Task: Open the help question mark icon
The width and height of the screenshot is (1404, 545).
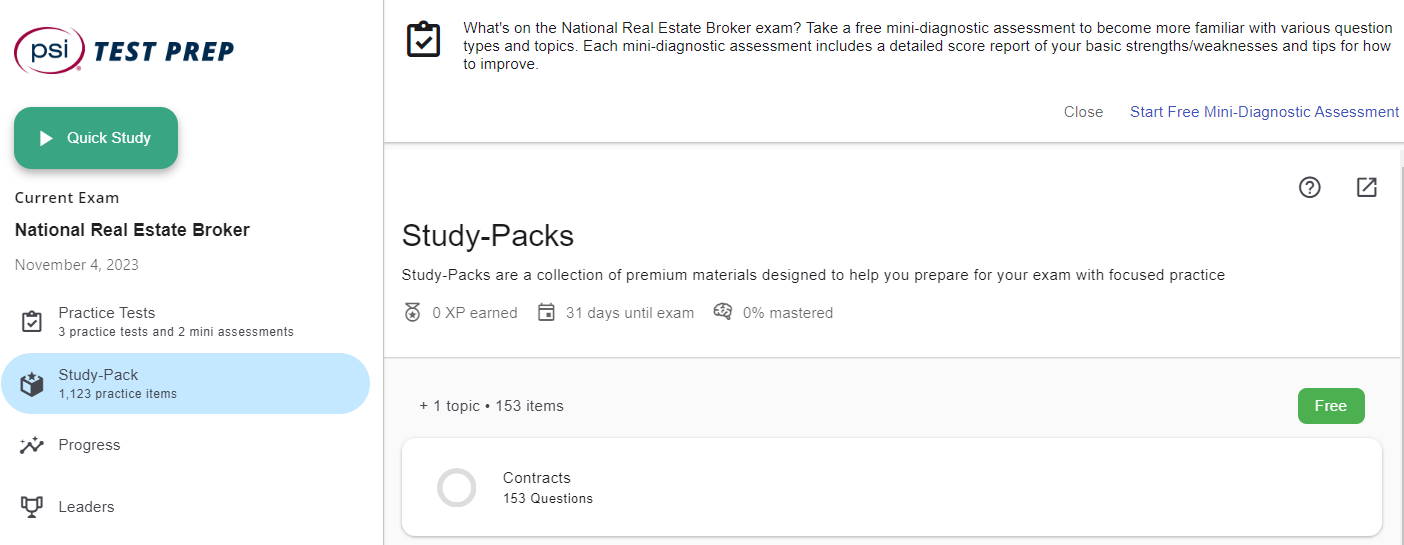Action: [1309, 187]
